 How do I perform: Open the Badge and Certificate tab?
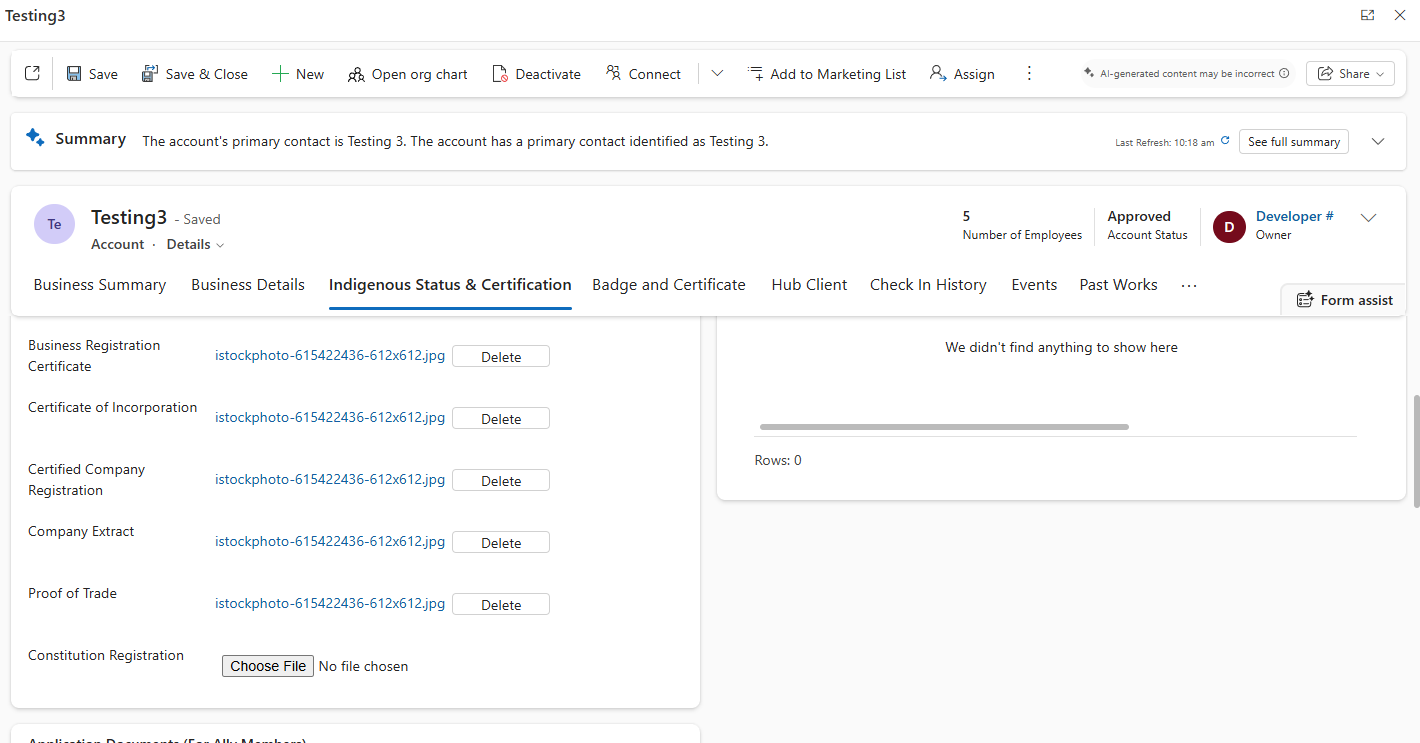(669, 285)
